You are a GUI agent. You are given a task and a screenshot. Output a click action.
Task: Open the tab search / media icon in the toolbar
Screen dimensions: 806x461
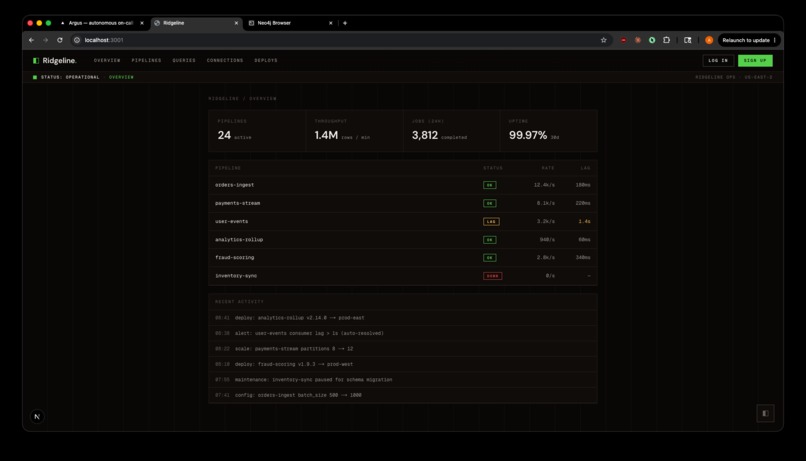pyautogui.click(x=687, y=40)
